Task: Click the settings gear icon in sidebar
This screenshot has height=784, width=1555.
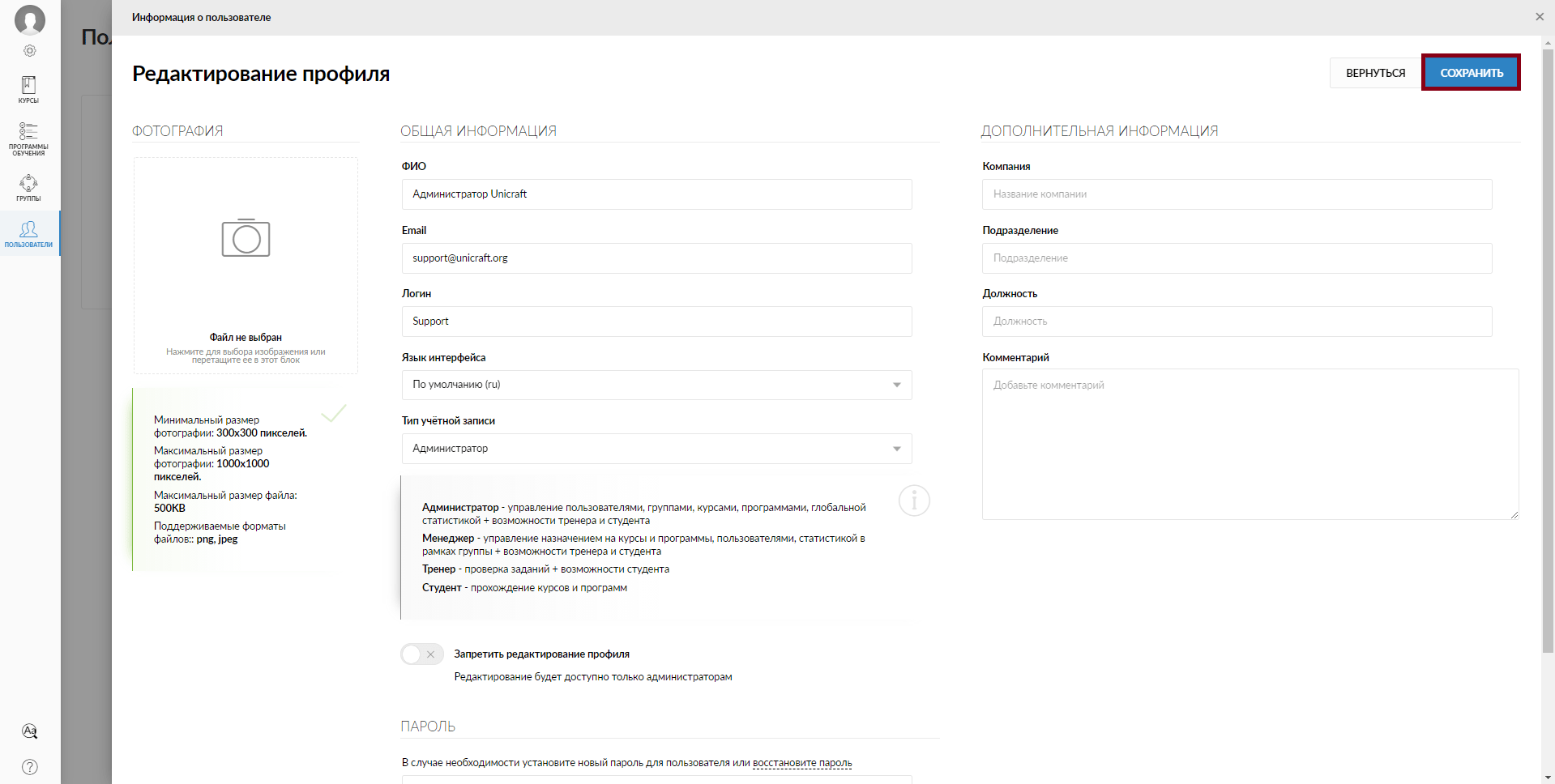Action: tap(30, 51)
